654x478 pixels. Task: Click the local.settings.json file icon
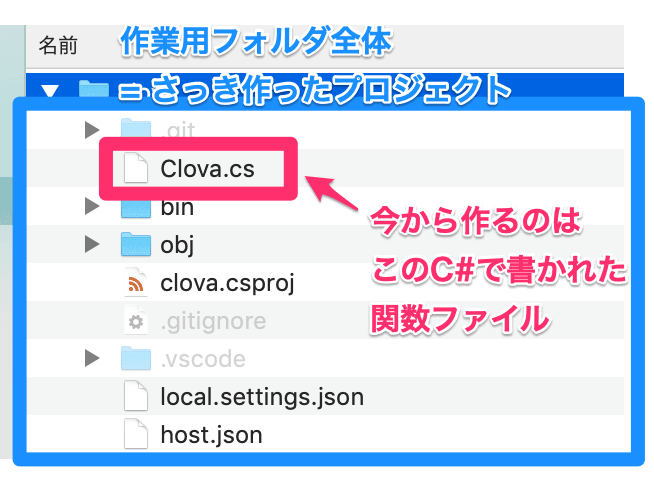135,397
